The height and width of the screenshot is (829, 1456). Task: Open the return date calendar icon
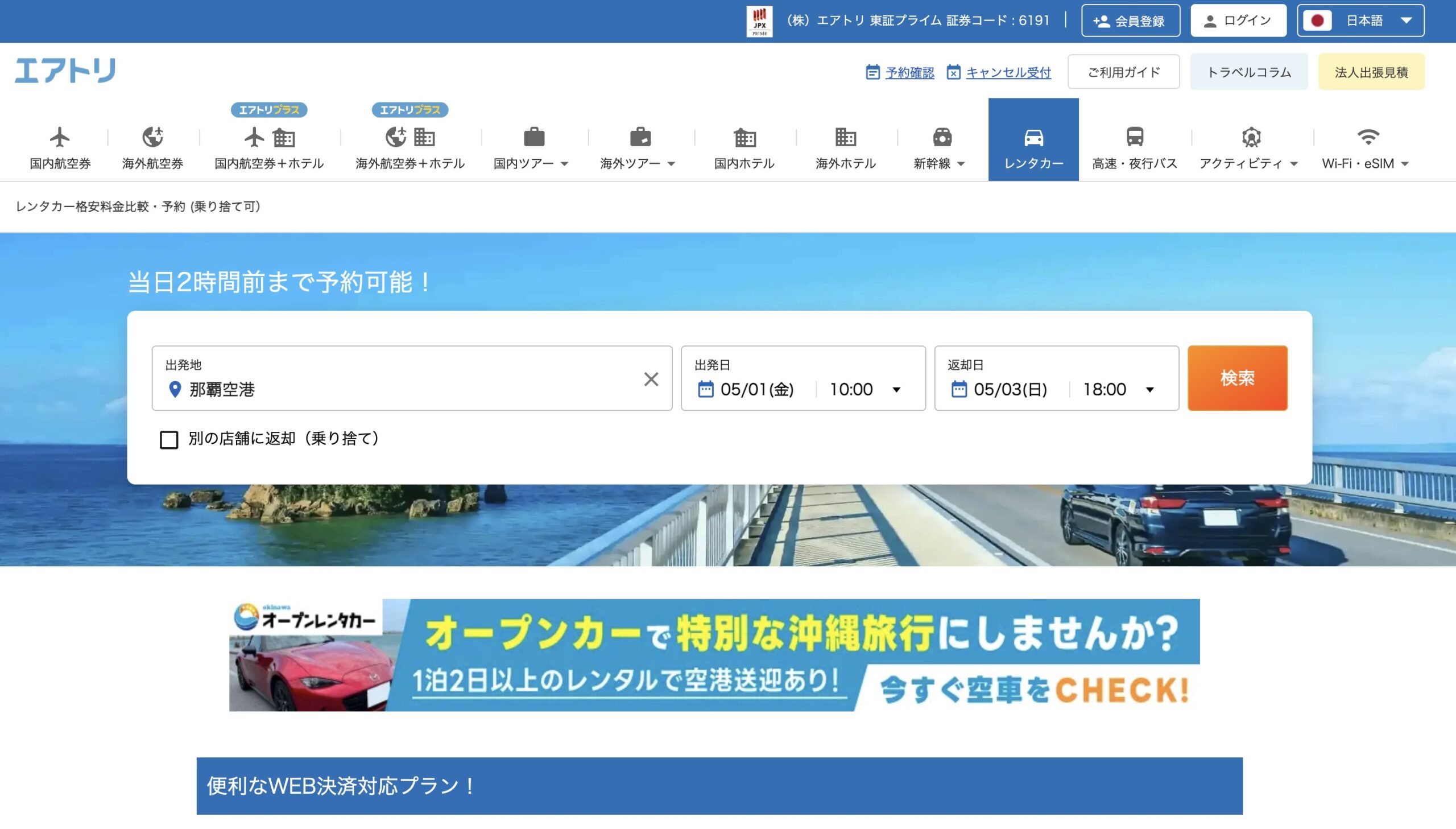tap(959, 389)
